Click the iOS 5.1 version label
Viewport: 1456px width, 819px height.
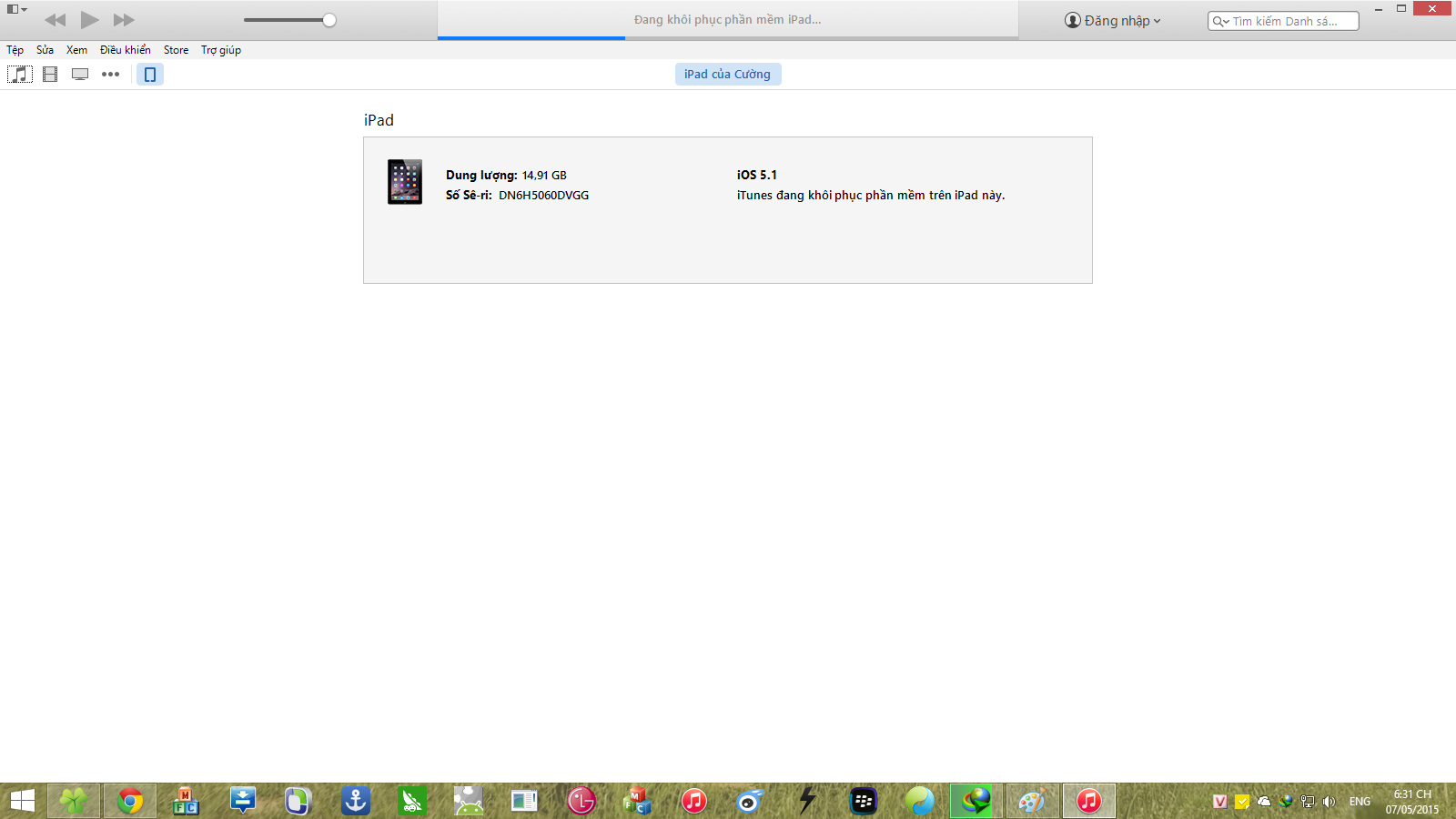[757, 176]
